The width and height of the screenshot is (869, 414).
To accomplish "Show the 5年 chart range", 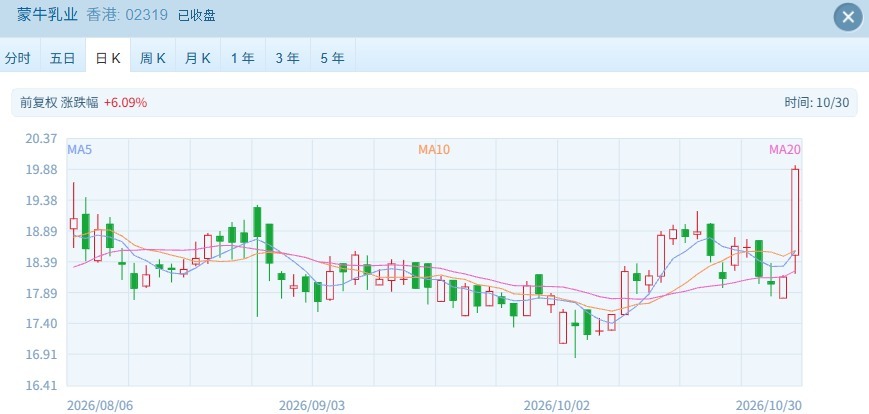I will (x=333, y=58).
